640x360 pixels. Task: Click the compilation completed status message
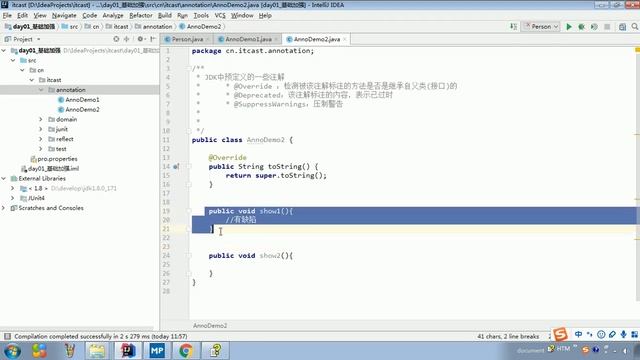[x=100, y=336]
